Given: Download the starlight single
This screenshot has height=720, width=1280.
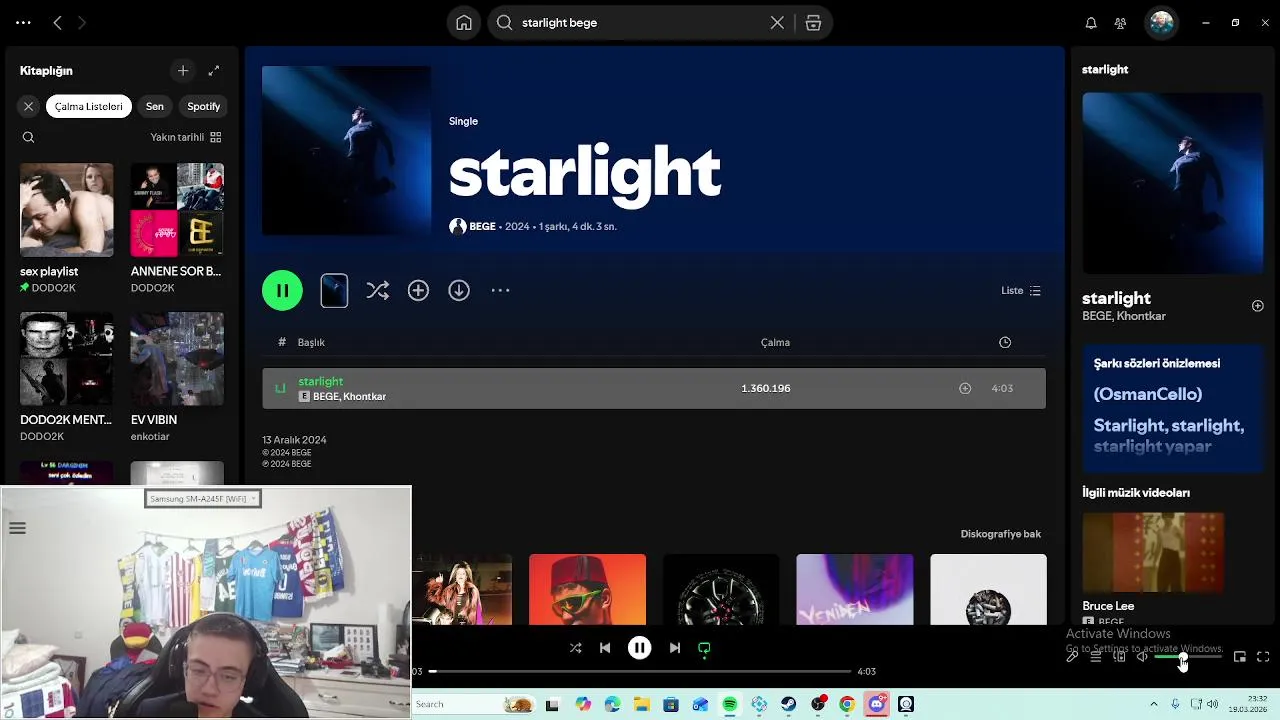Looking at the screenshot, I should pyautogui.click(x=459, y=290).
